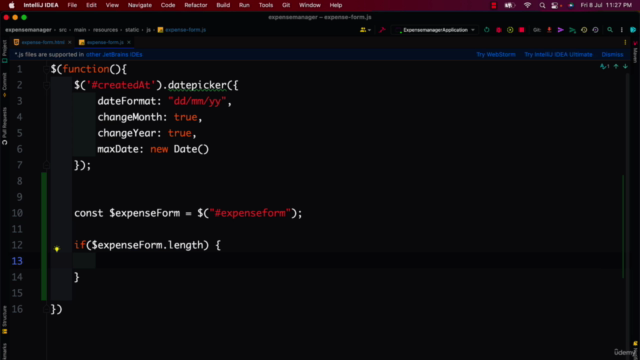The width and height of the screenshot is (640, 360).
Task: Open the Build menu
Action: click(223, 5)
